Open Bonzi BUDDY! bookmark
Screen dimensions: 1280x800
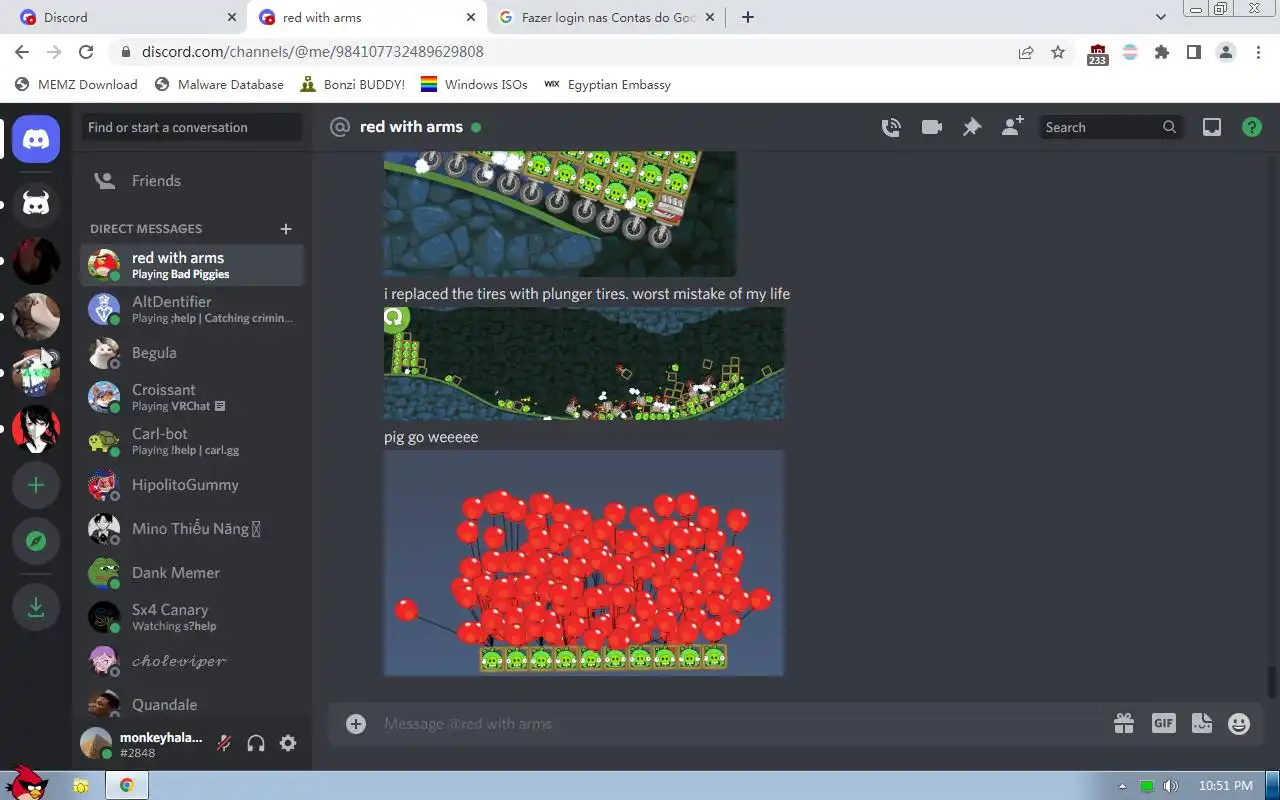[x=353, y=85]
